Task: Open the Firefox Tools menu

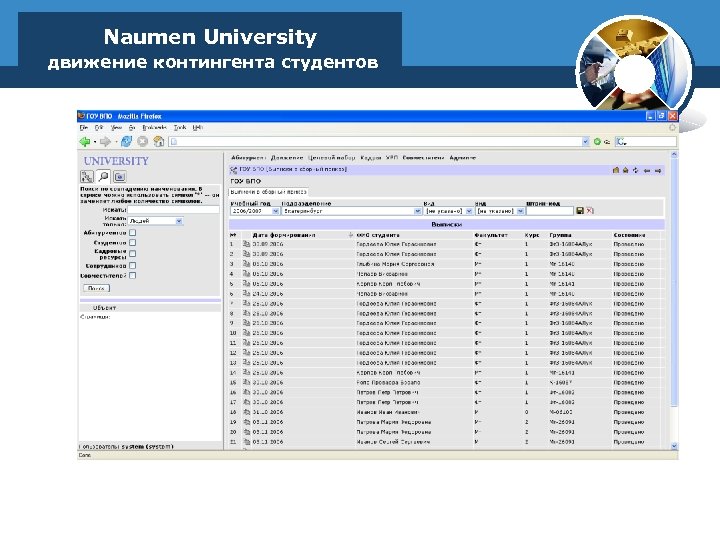Action: click(180, 127)
